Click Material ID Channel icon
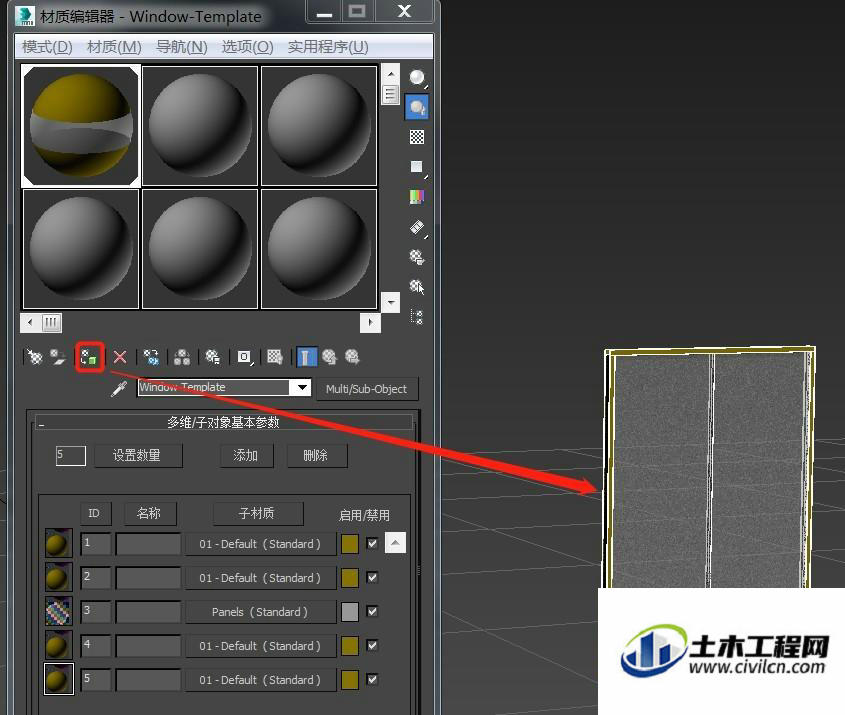 click(245, 357)
